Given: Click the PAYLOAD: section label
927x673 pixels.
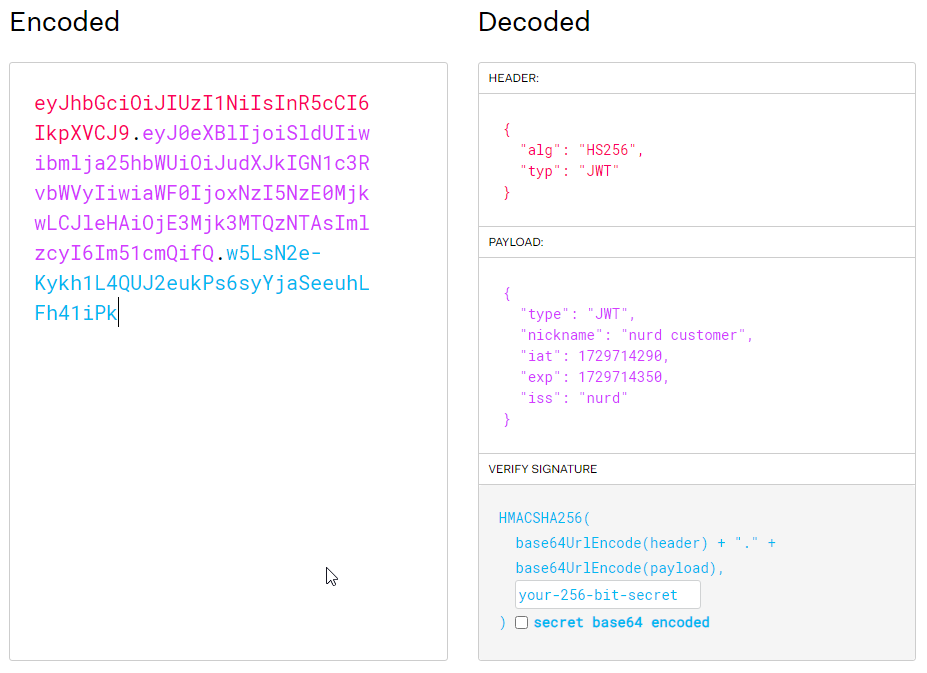Looking at the screenshot, I should click(x=516, y=242).
